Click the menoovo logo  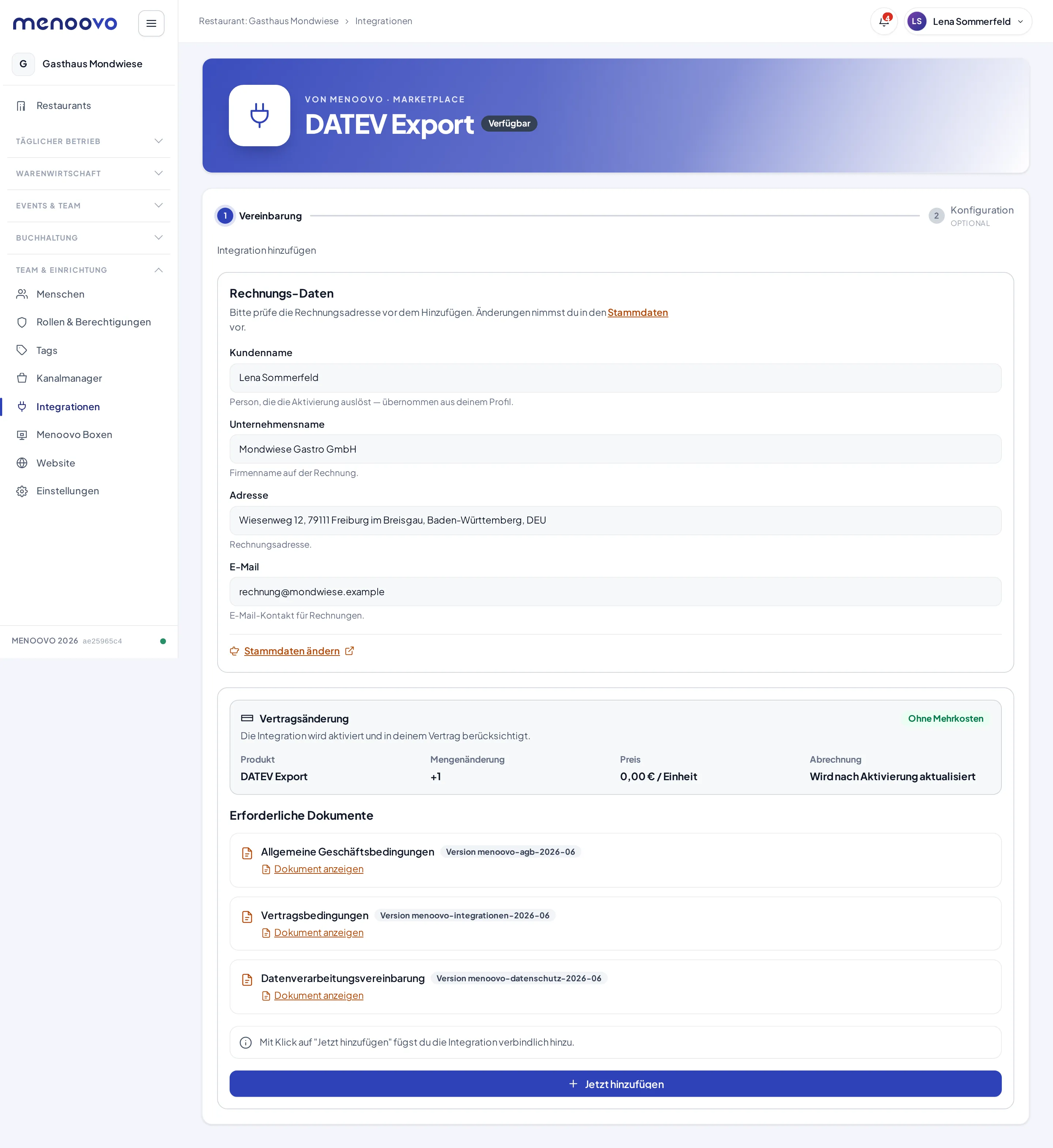point(65,23)
